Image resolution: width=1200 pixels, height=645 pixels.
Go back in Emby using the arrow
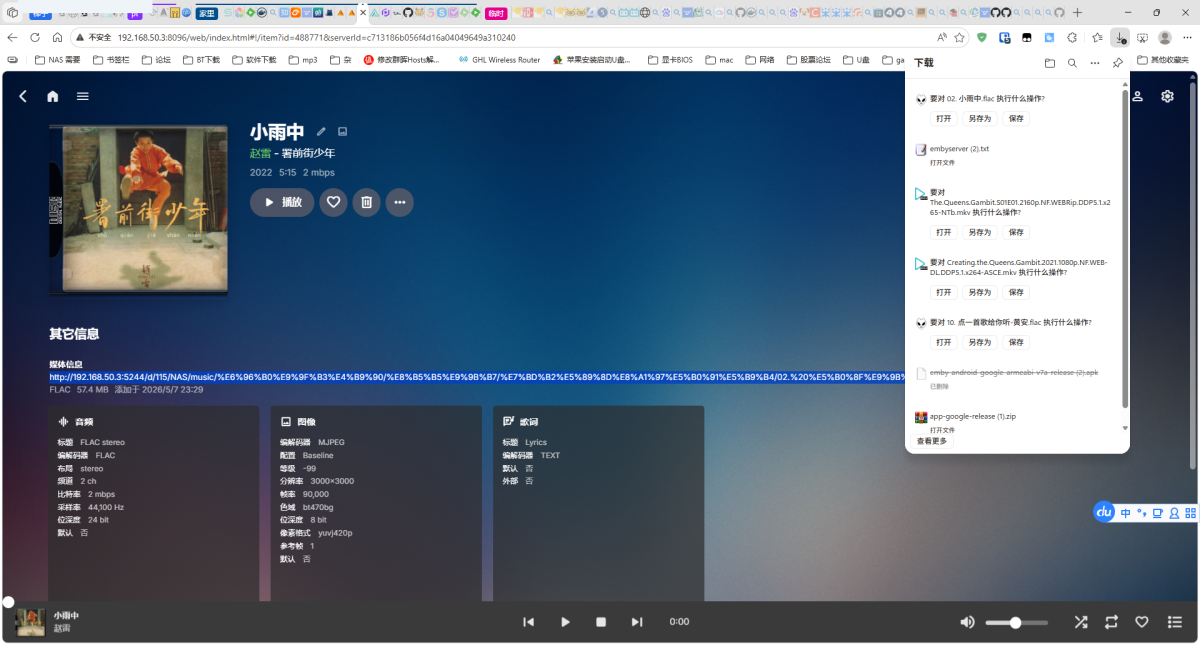click(23, 96)
